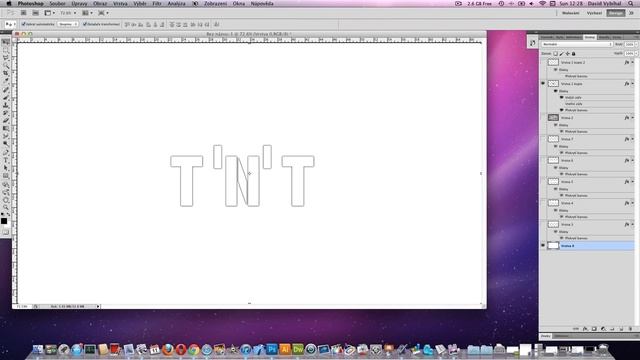Select the Pen tool
Image resolution: width=640 pixels, height=360 pixels.
click(6, 152)
